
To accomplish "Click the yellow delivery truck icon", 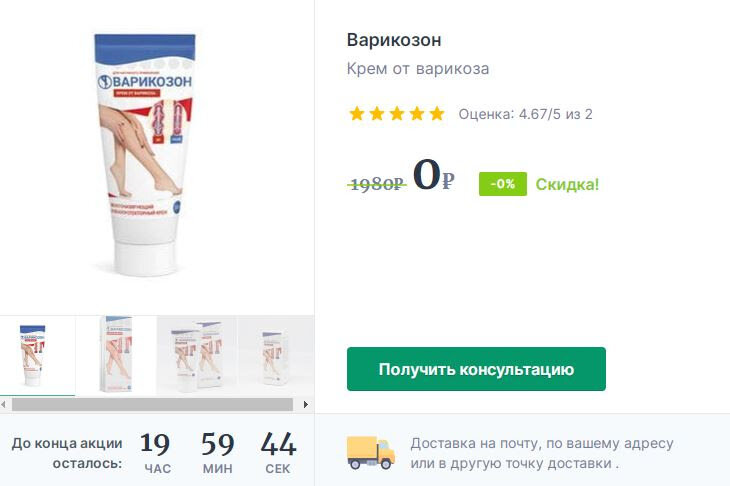I will coord(371,452).
